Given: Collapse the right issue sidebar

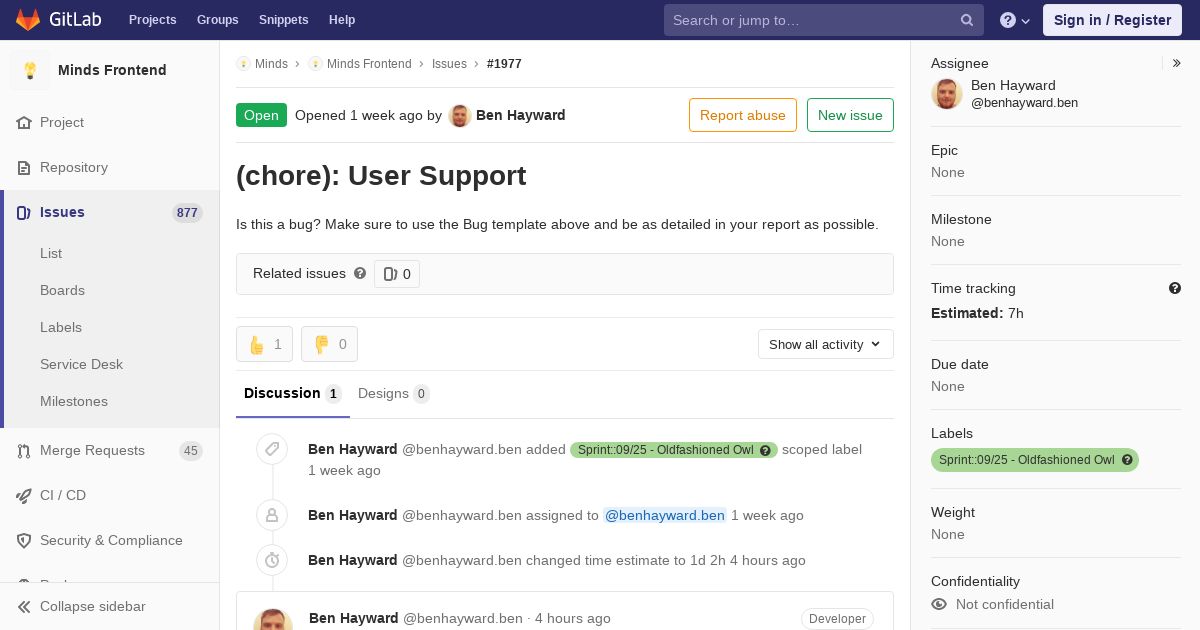Looking at the screenshot, I should coord(1177,63).
